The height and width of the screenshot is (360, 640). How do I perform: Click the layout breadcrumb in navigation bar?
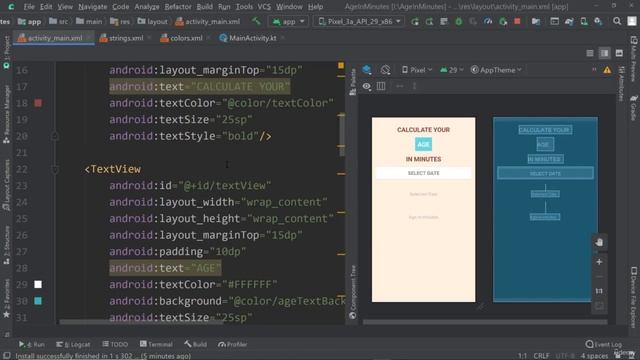pyautogui.click(x=152, y=21)
